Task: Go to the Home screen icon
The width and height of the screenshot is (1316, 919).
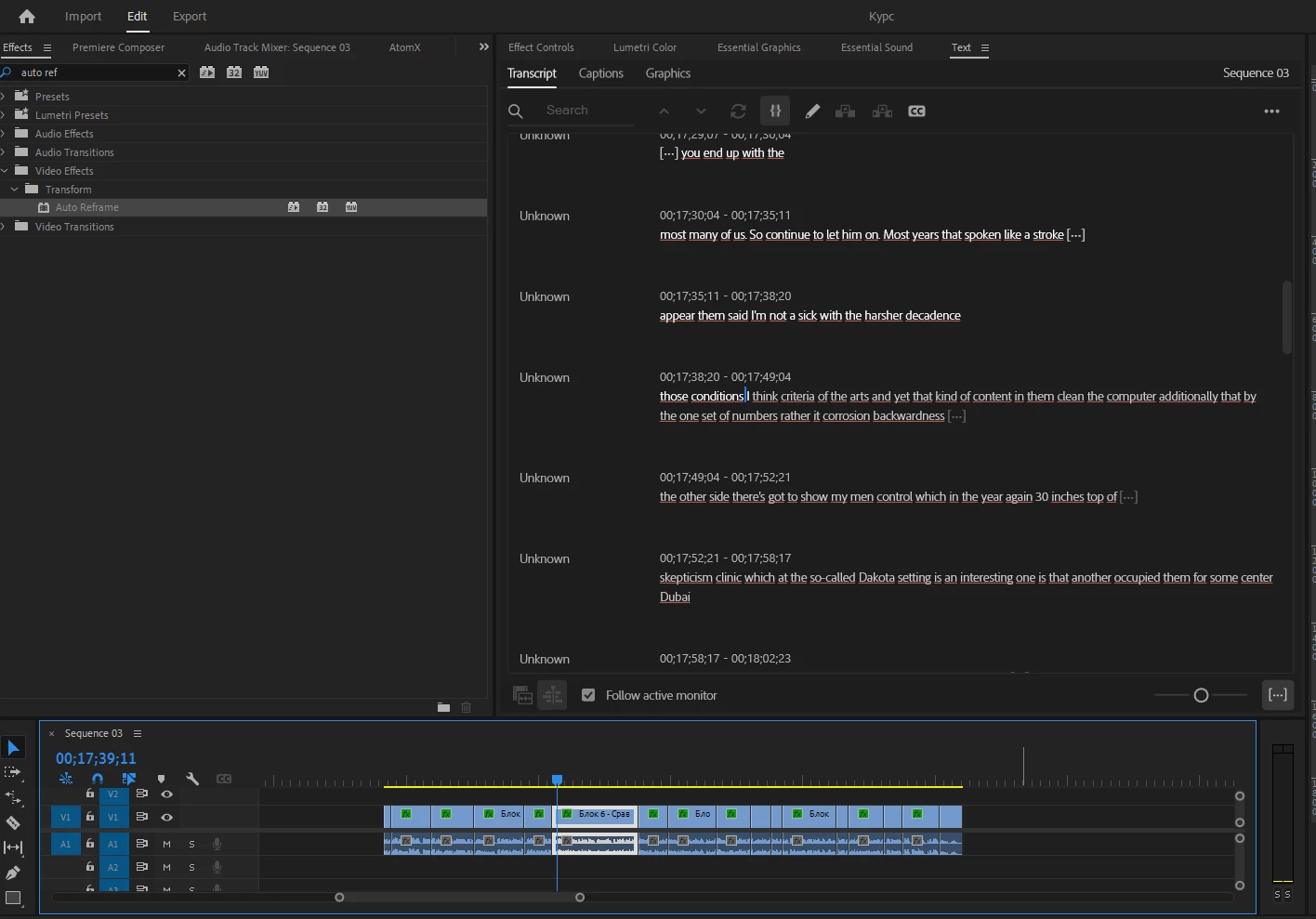Action: pos(27,17)
